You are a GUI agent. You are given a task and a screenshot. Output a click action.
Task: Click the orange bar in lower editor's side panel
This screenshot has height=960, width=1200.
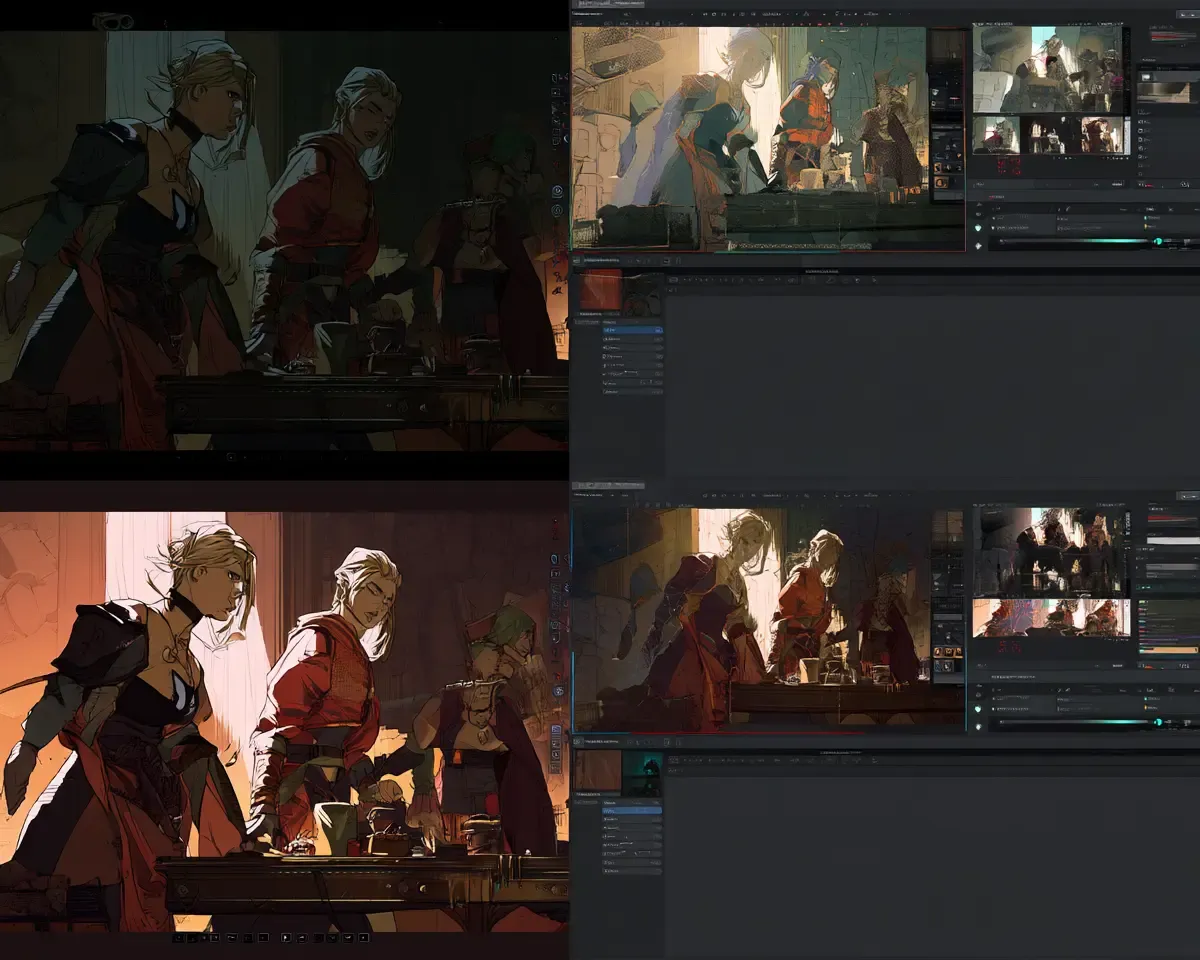(1167, 649)
